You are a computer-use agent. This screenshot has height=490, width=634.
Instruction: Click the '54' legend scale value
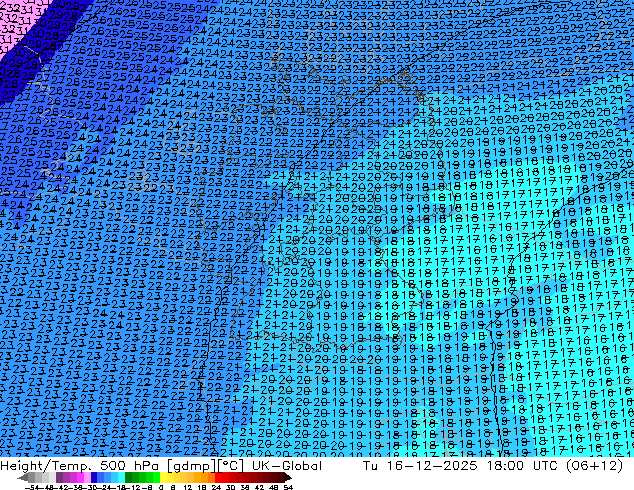288,487
